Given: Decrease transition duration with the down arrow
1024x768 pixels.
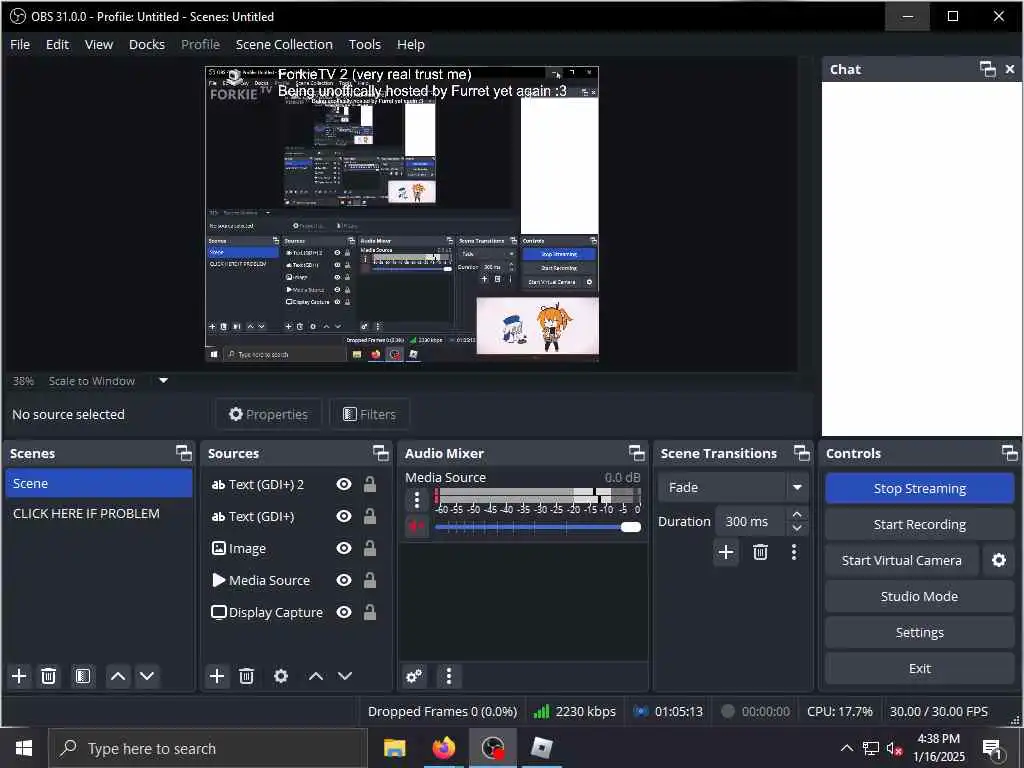Looking at the screenshot, I should click(x=797, y=528).
